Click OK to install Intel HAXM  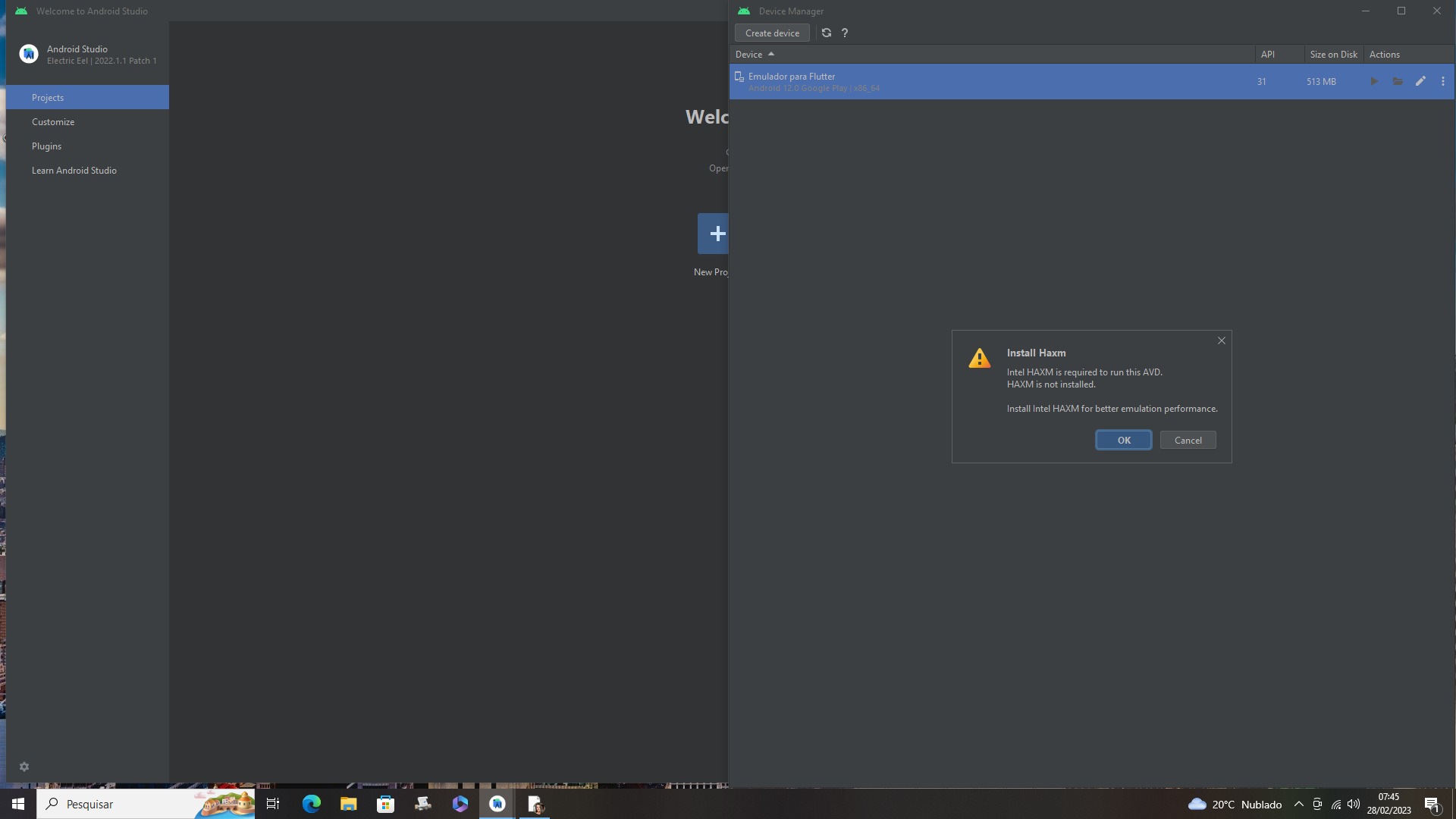(1123, 440)
